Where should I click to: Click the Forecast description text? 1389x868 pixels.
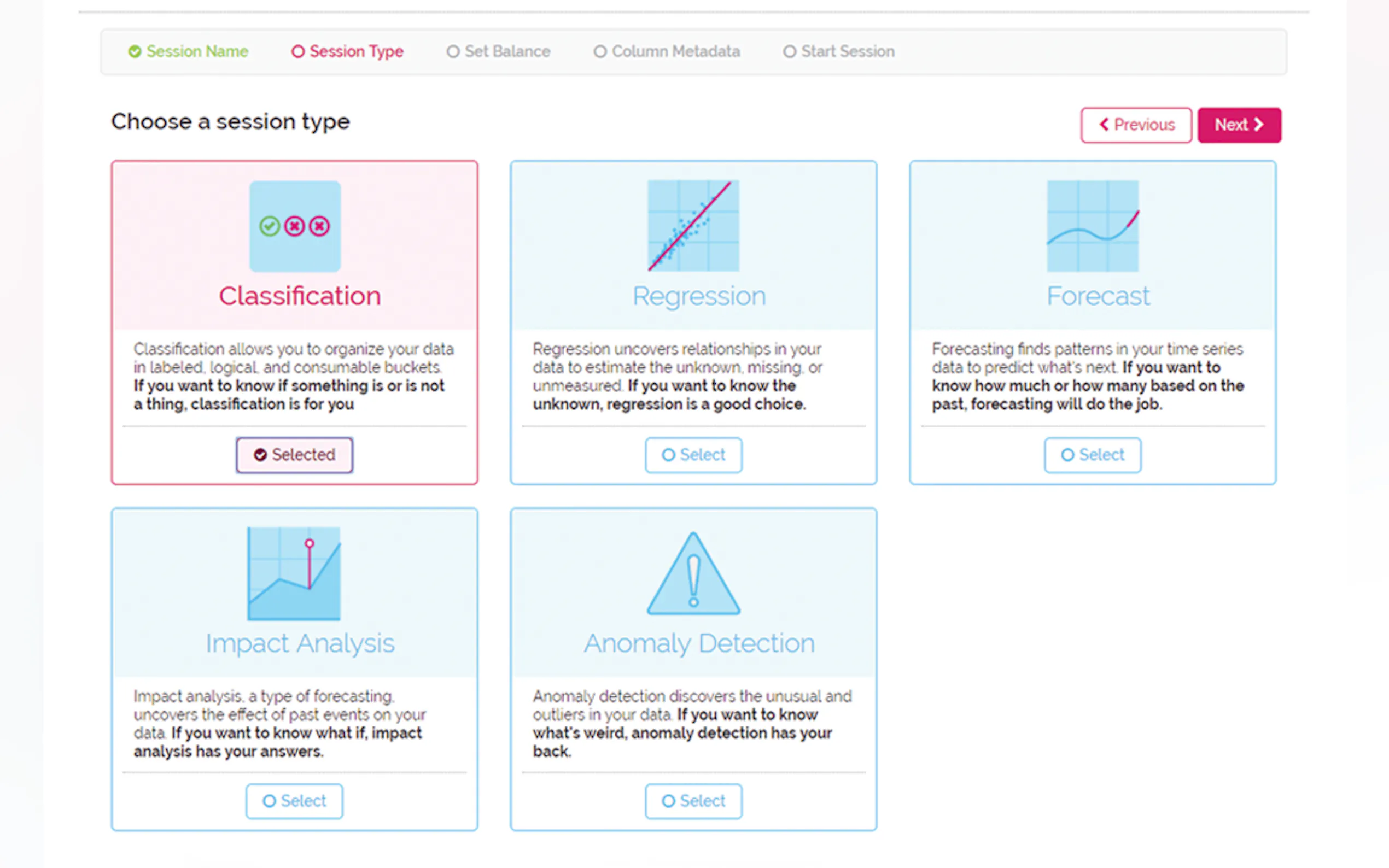tap(1087, 377)
